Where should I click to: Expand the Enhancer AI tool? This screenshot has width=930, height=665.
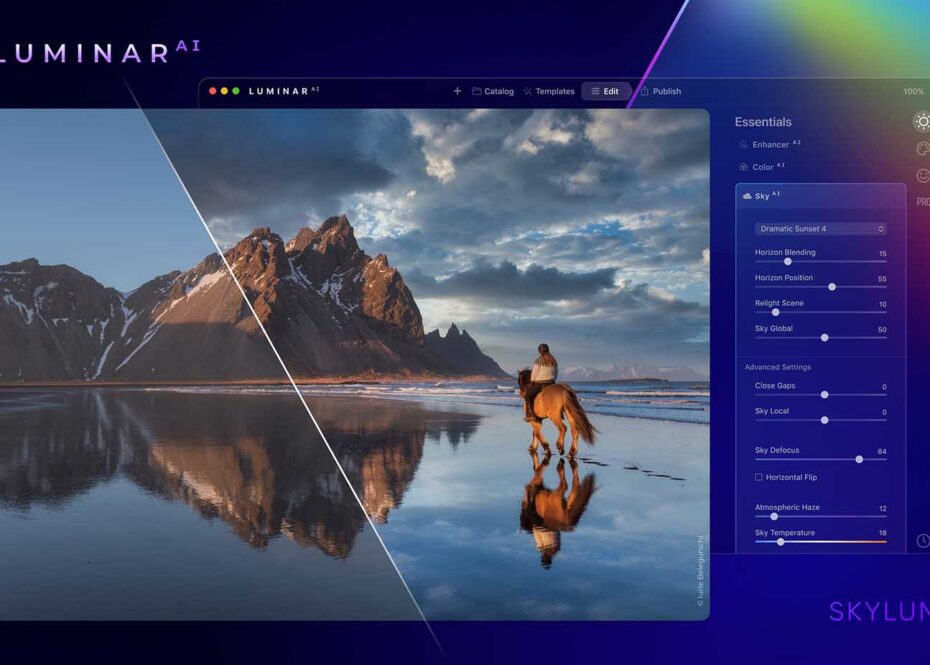(769, 144)
